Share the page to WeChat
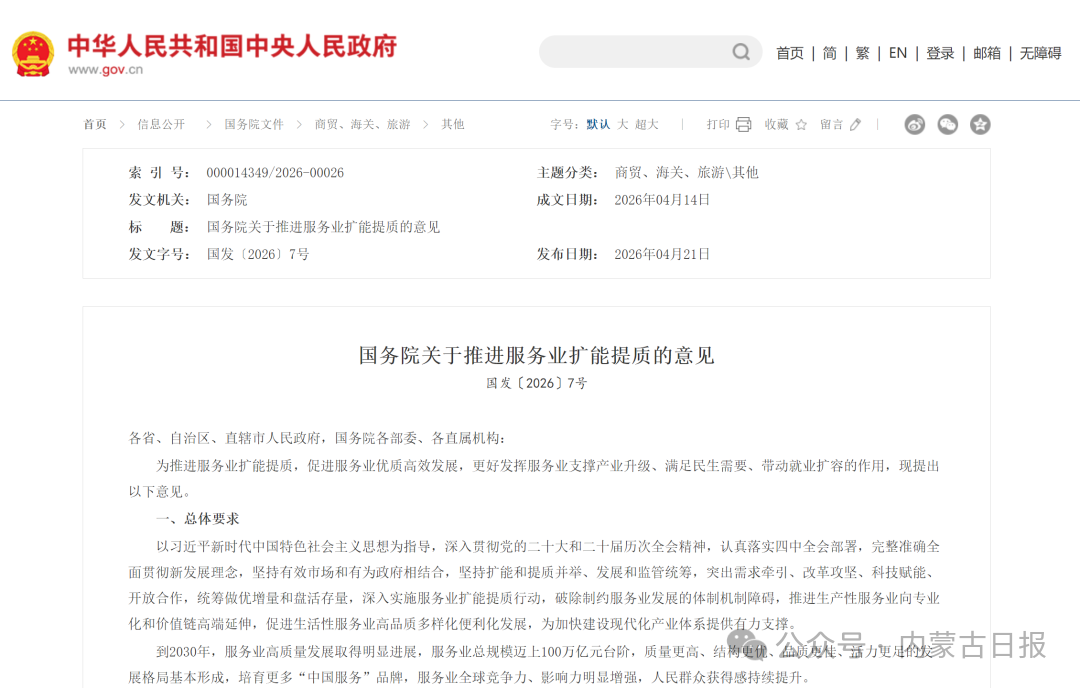 948,125
